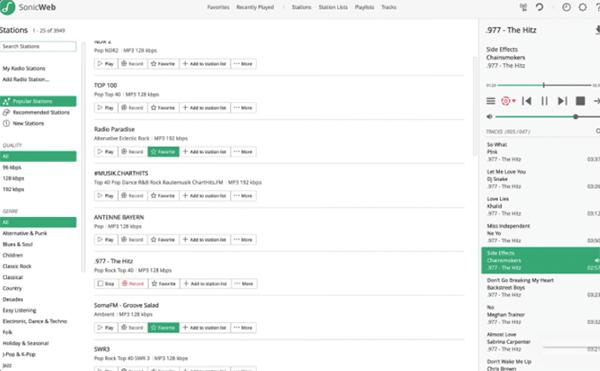Click the New Stations sidebar icon

pos(6,124)
